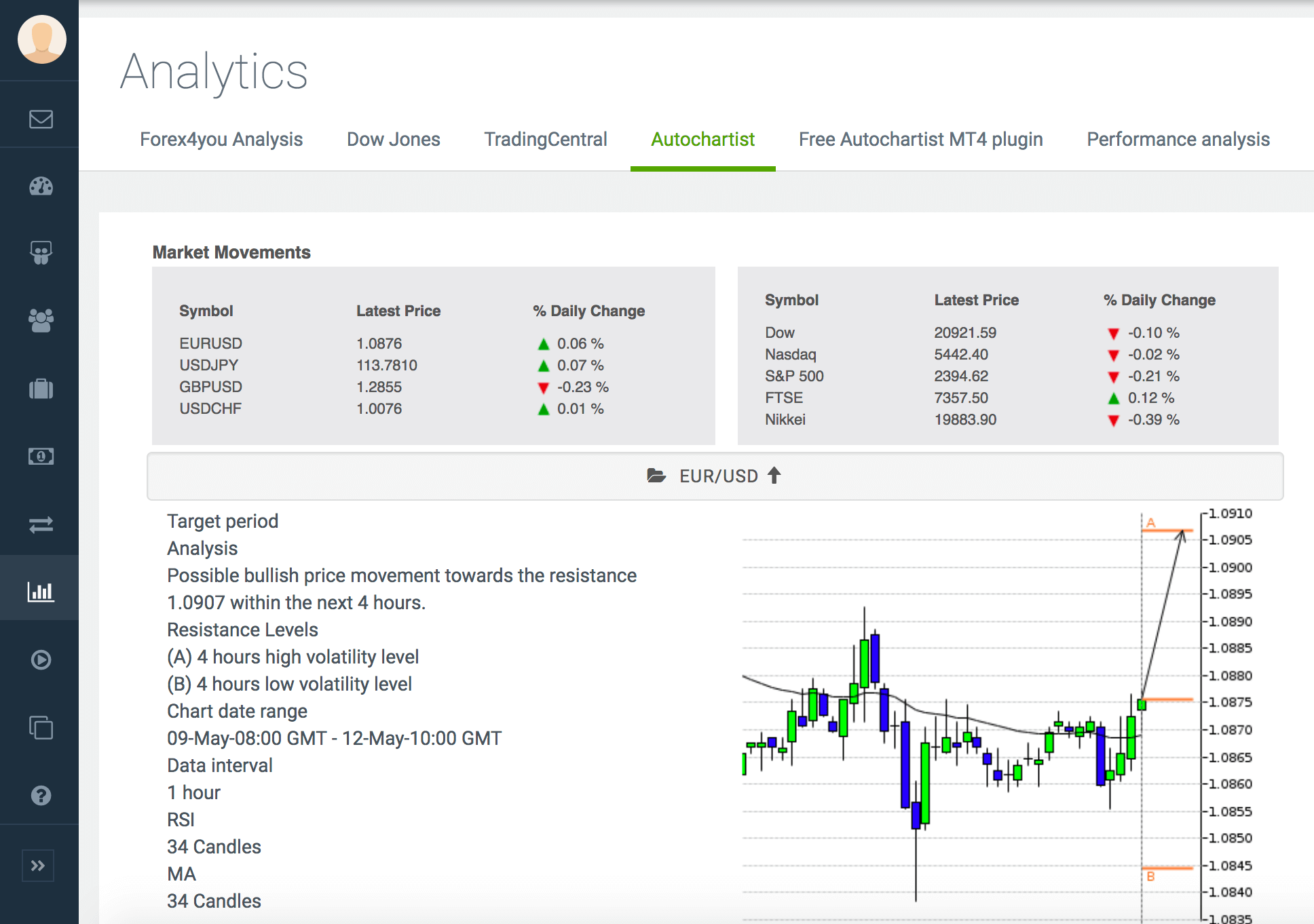The height and width of the screenshot is (924, 1314).
Task: Click the profile avatar picture
Action: coord(40,40)
